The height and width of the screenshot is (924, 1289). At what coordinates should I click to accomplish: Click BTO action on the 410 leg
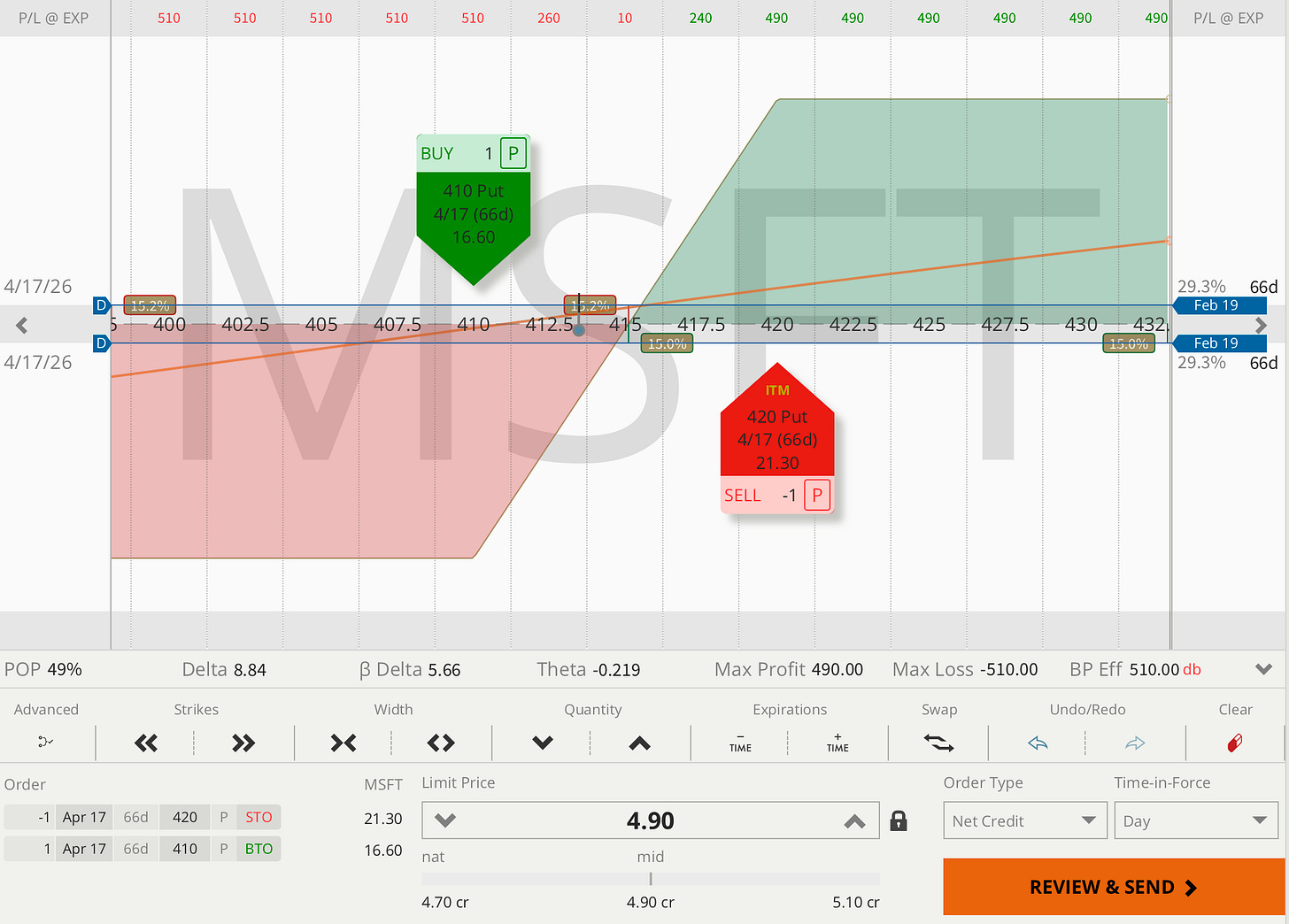pos(259,849)
